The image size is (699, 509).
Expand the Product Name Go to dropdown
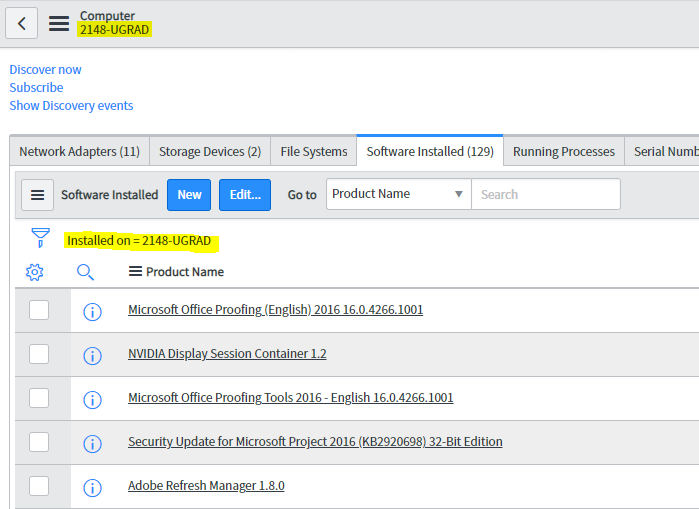(x=398, y=194)
